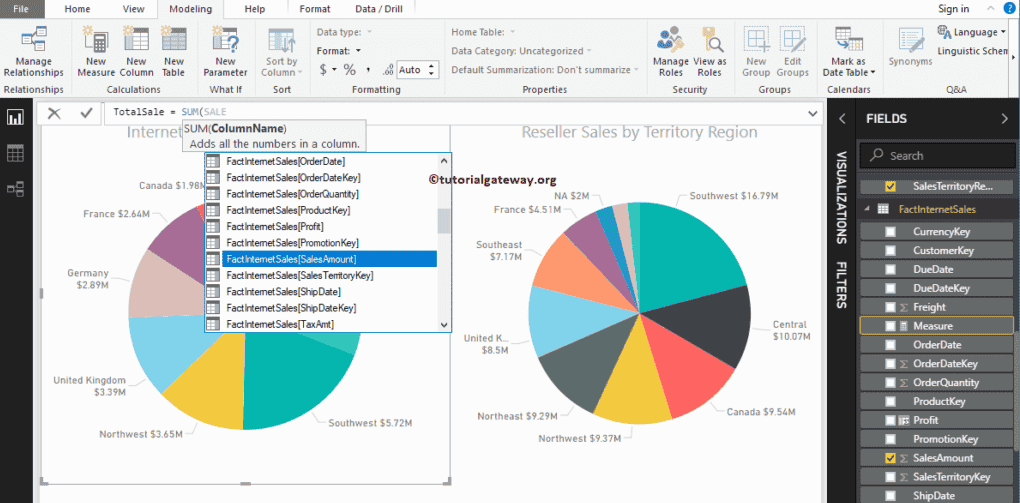Cancel formula with X icon

click(x=54, y=113)
